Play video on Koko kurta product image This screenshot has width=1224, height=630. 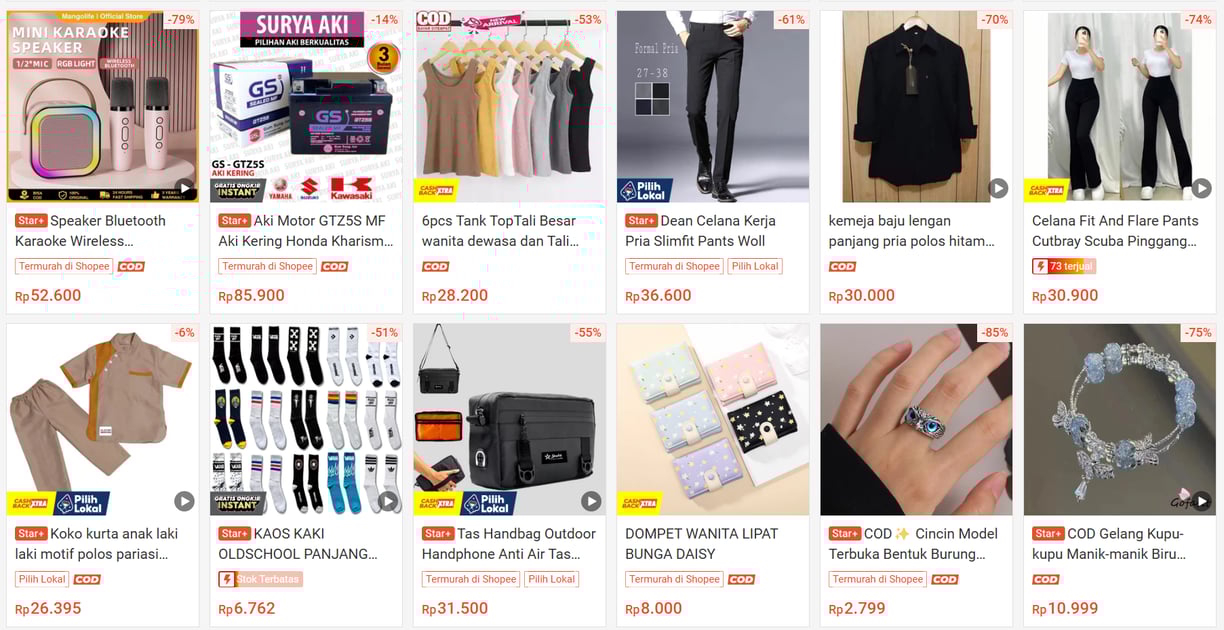(184, 500)
